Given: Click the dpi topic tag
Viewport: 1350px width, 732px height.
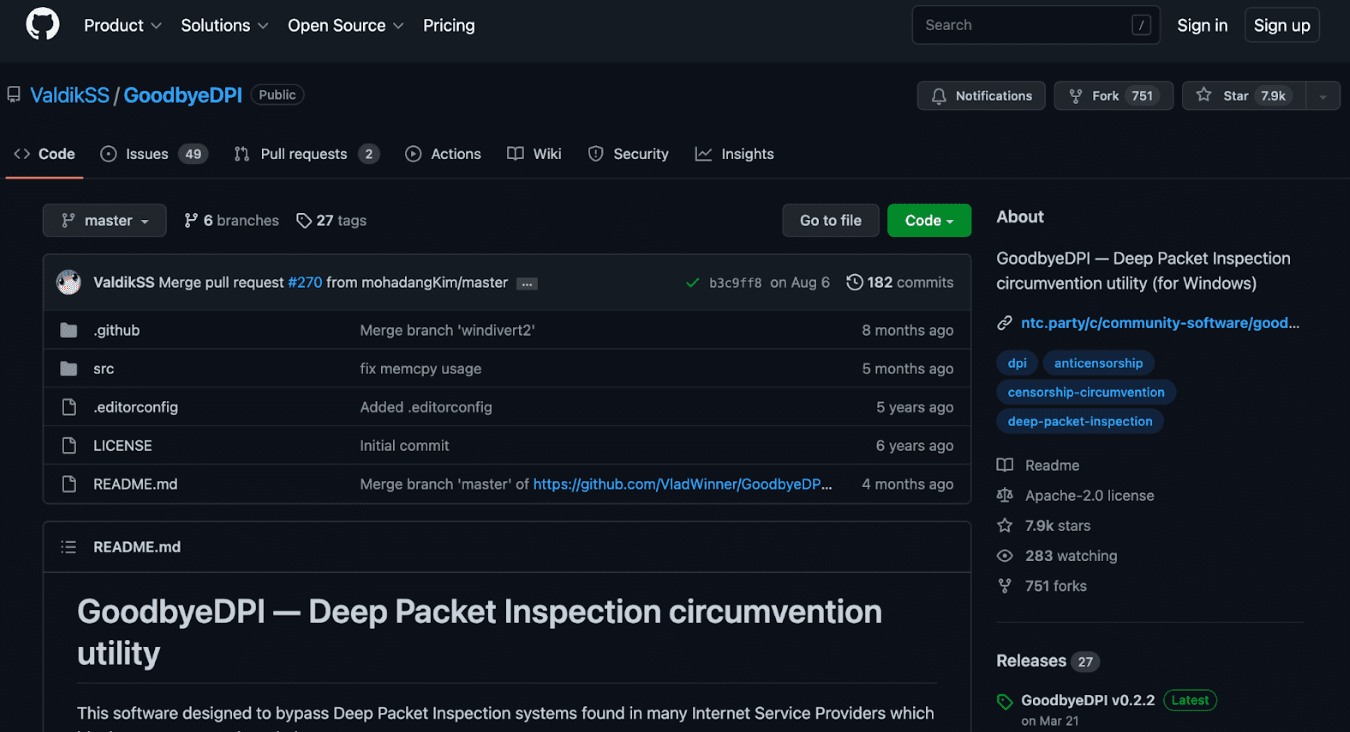Looking at the screenshot, I should (1017, 363).
